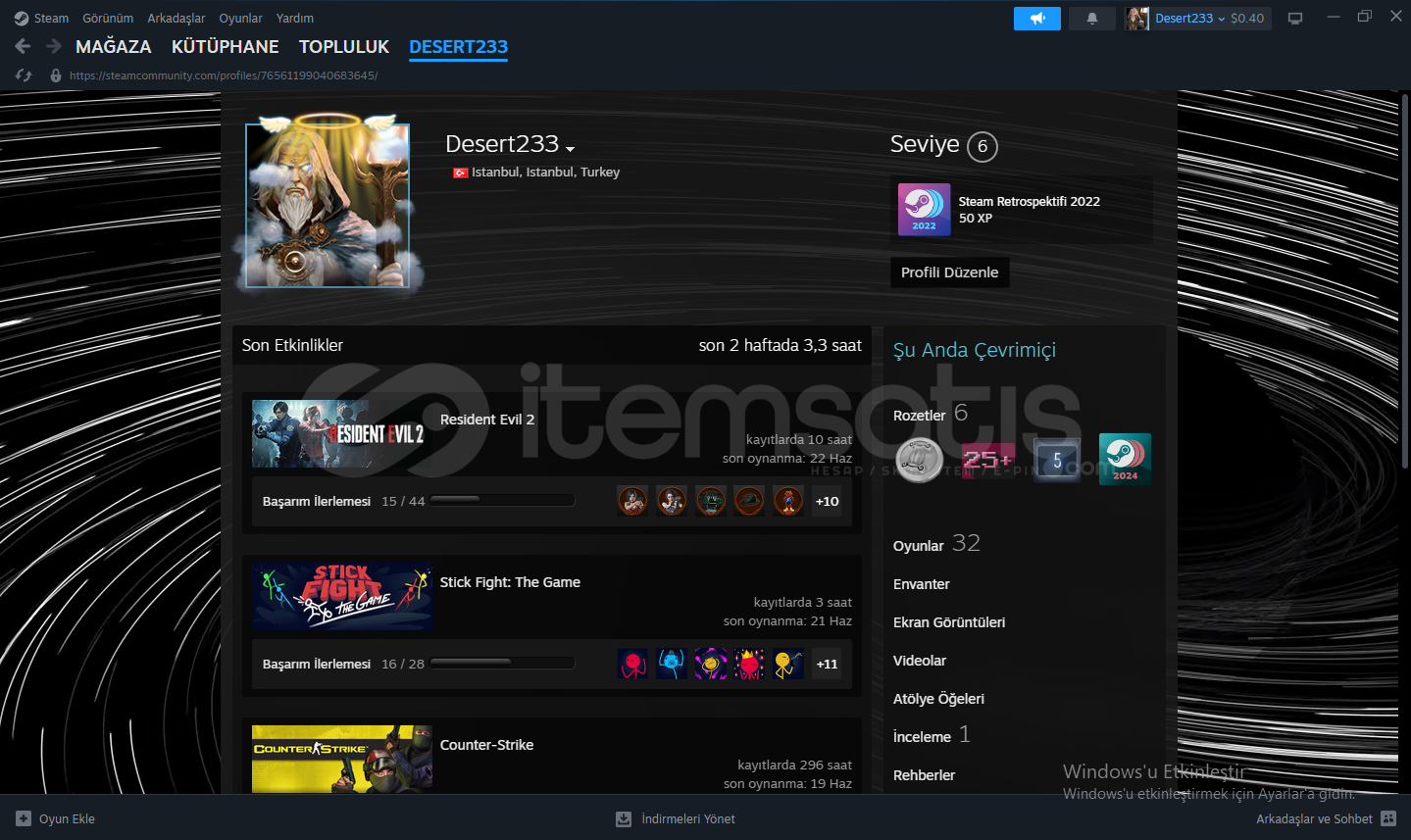The height and width of the screenshot is (840, 1411).
Task: Open the notifications bell
Action: coord(1092,19)
